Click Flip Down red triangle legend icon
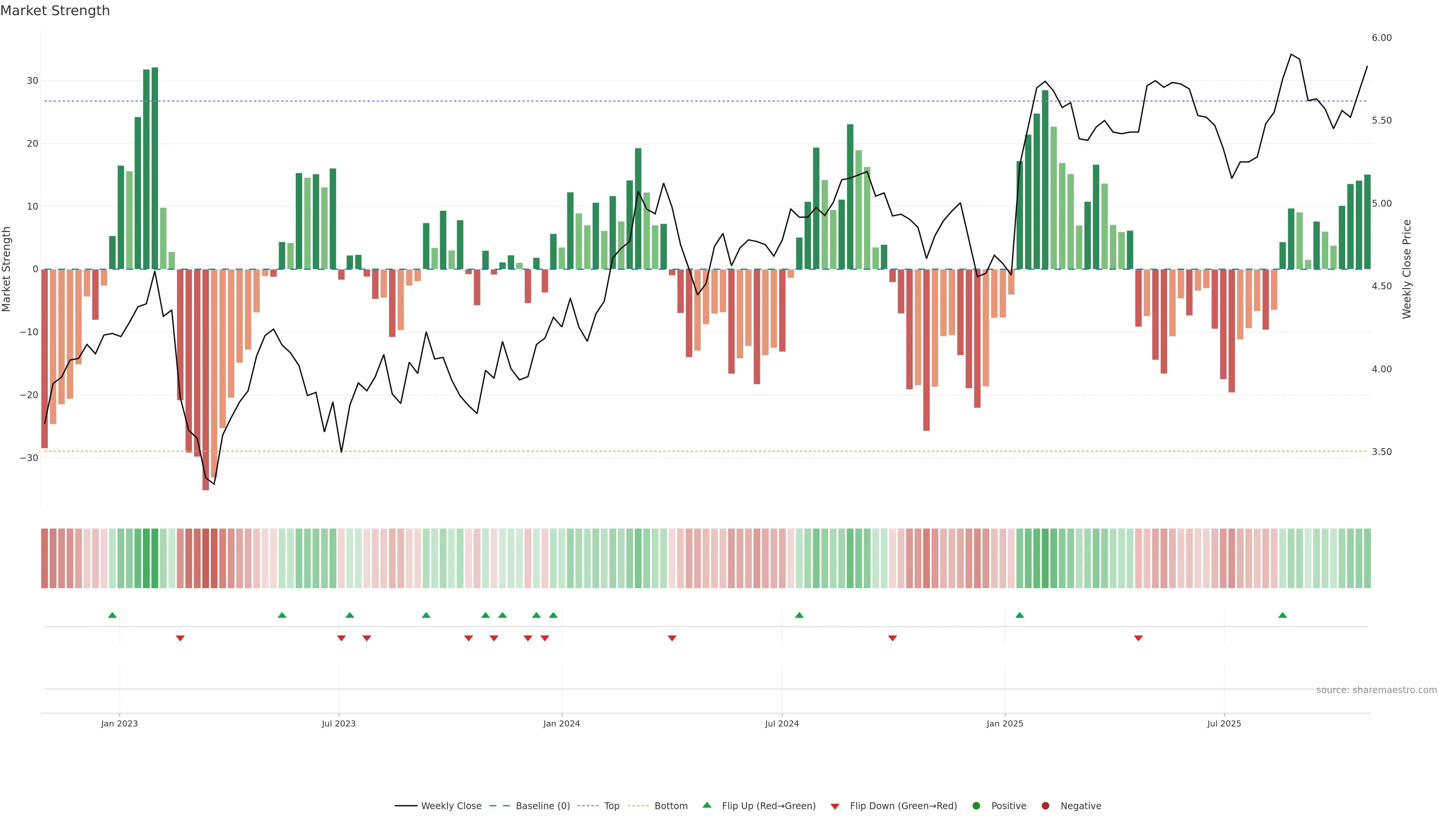1456x819 pixels. pos(835,806)
